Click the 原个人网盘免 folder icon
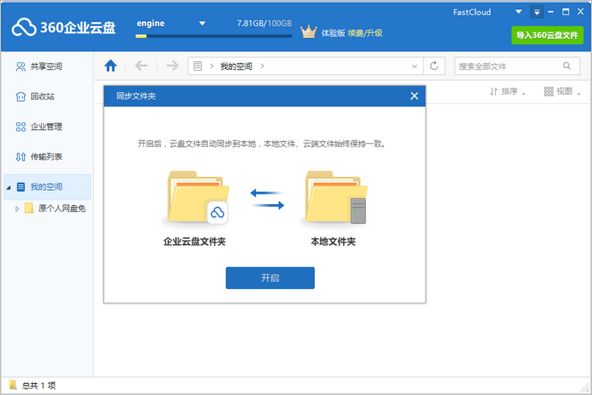 pos(29,208)
